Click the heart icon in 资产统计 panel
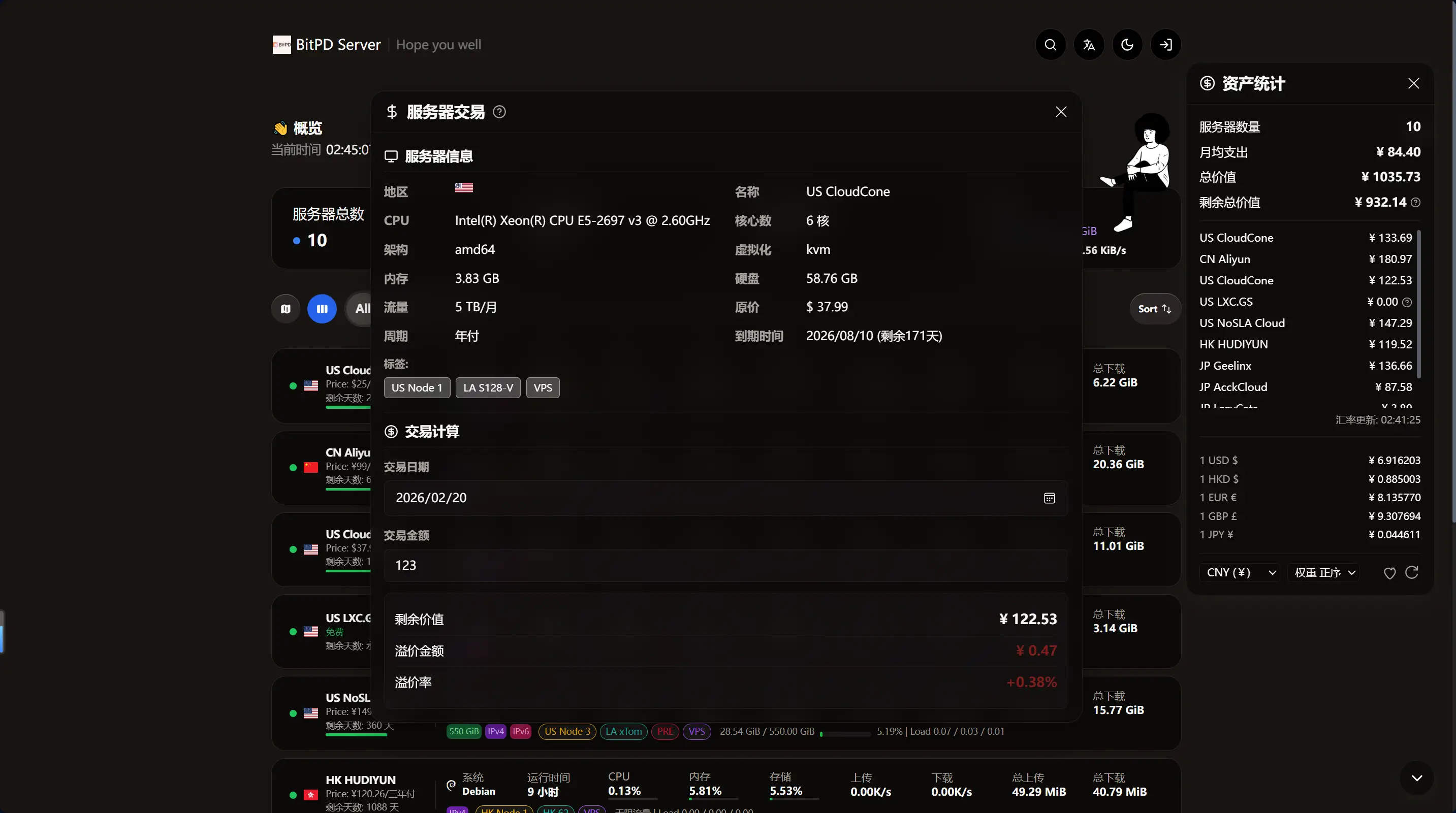Viewport: 1456px width, 813px height. (1389, 573)
